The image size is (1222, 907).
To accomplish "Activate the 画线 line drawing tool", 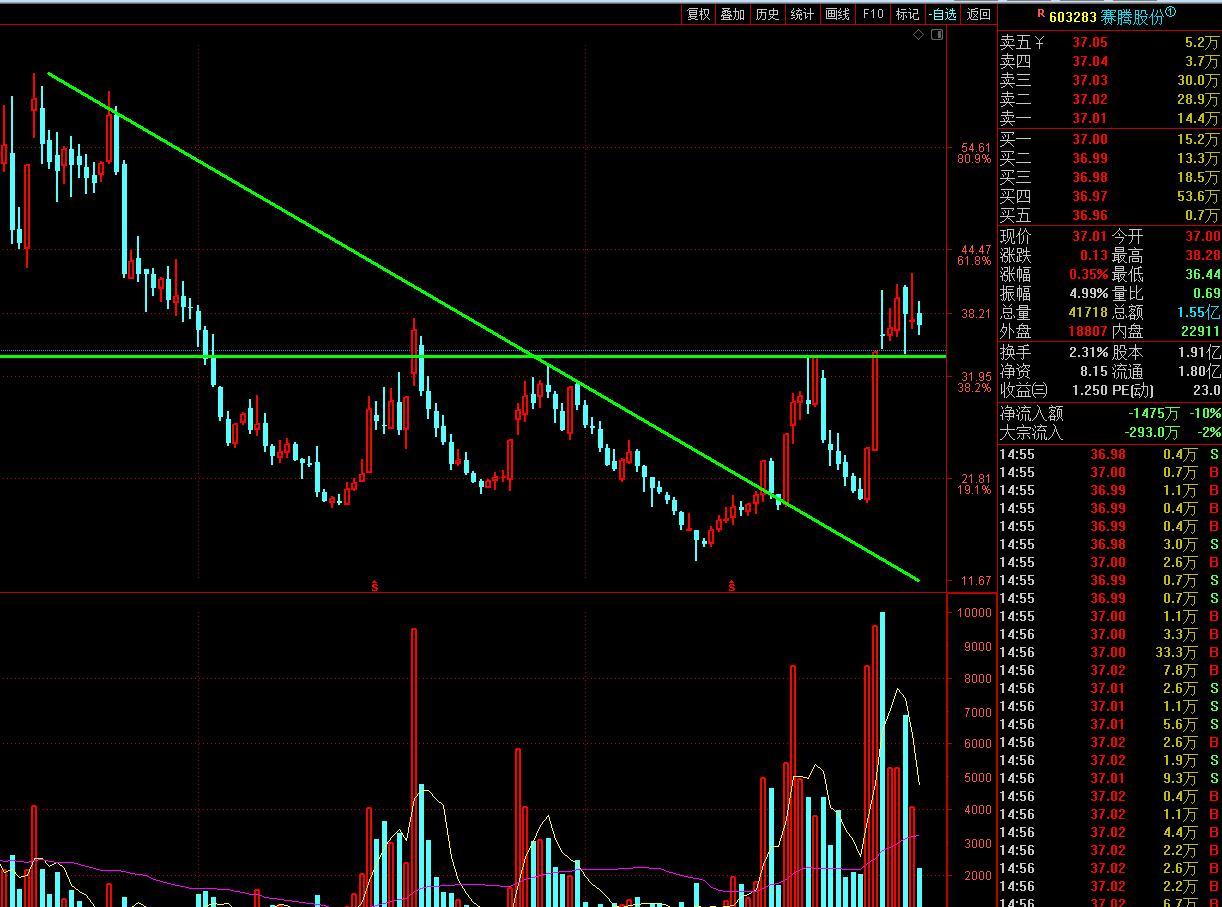I will tap(837, 14).
